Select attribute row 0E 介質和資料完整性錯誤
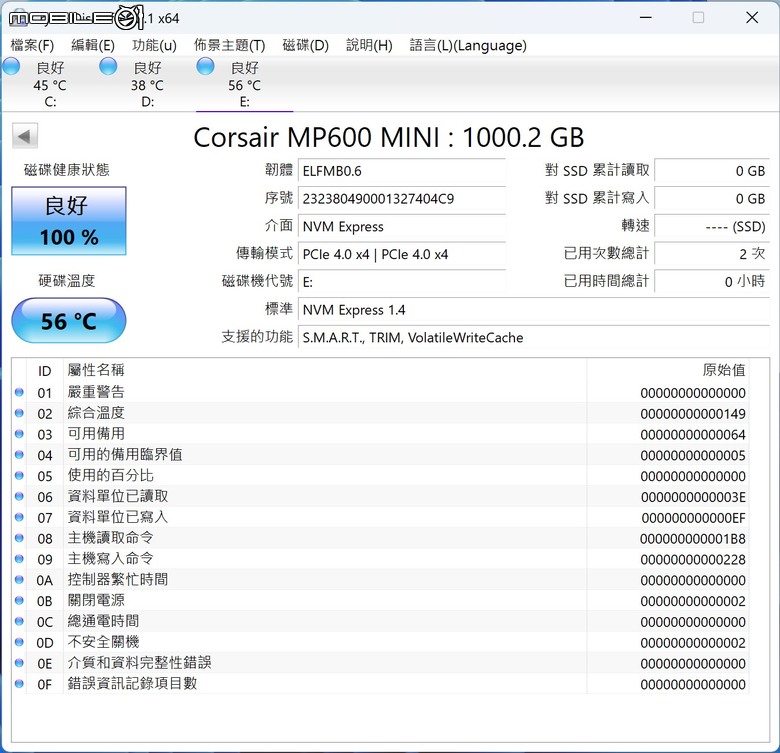 381,664
